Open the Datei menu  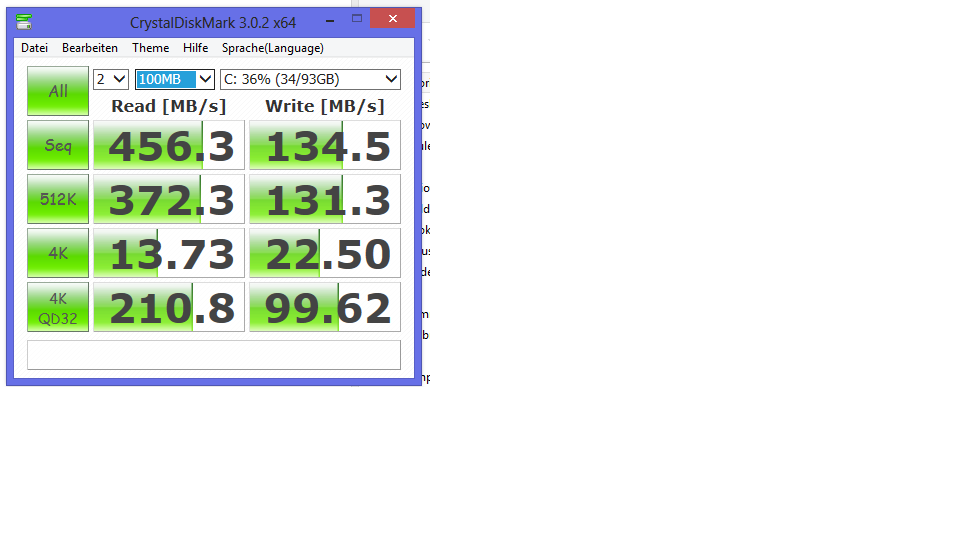coord(34,48)
